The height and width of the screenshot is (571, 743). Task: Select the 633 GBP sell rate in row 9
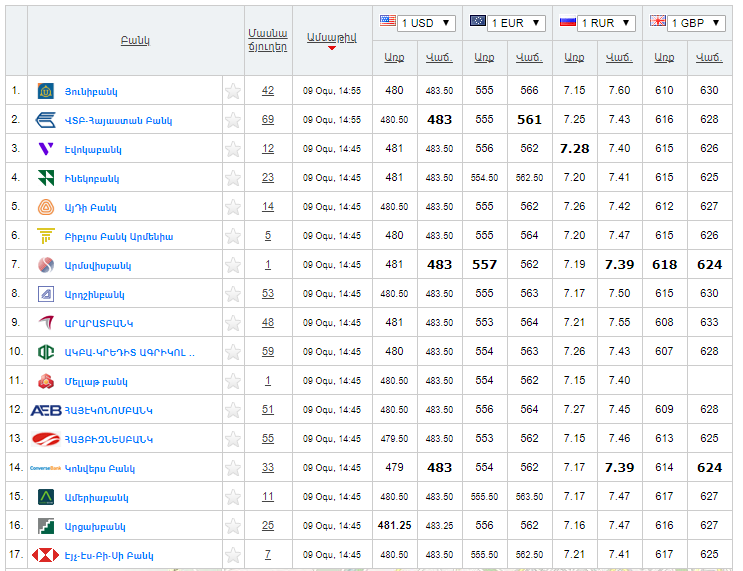point(709,323)
